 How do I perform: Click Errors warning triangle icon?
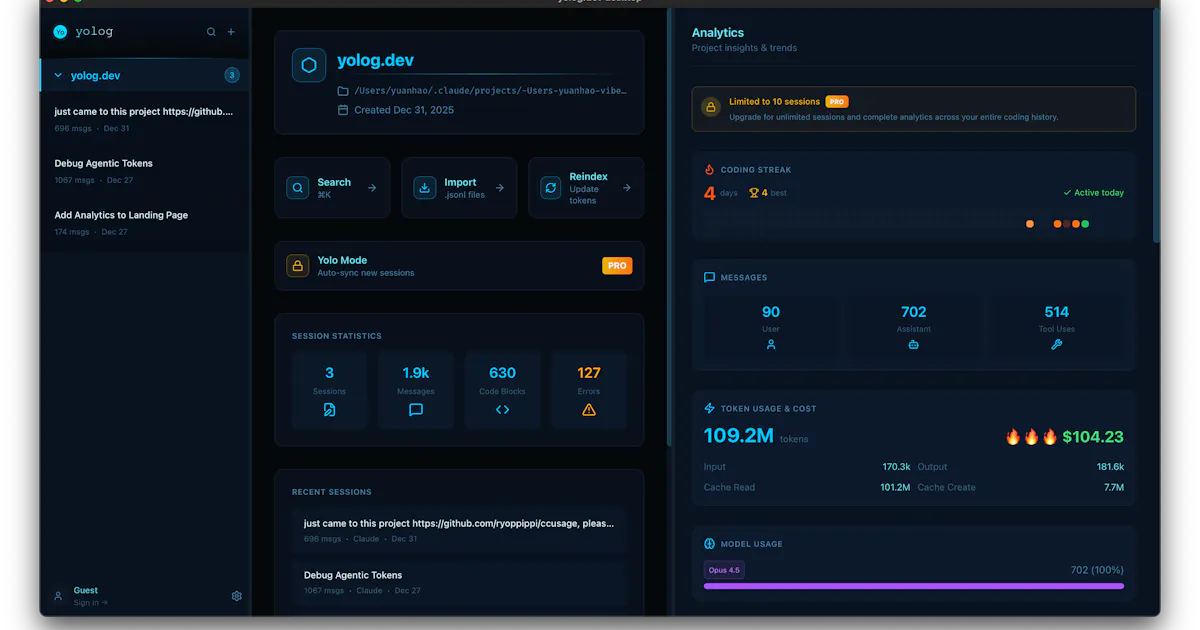[589, 410]
